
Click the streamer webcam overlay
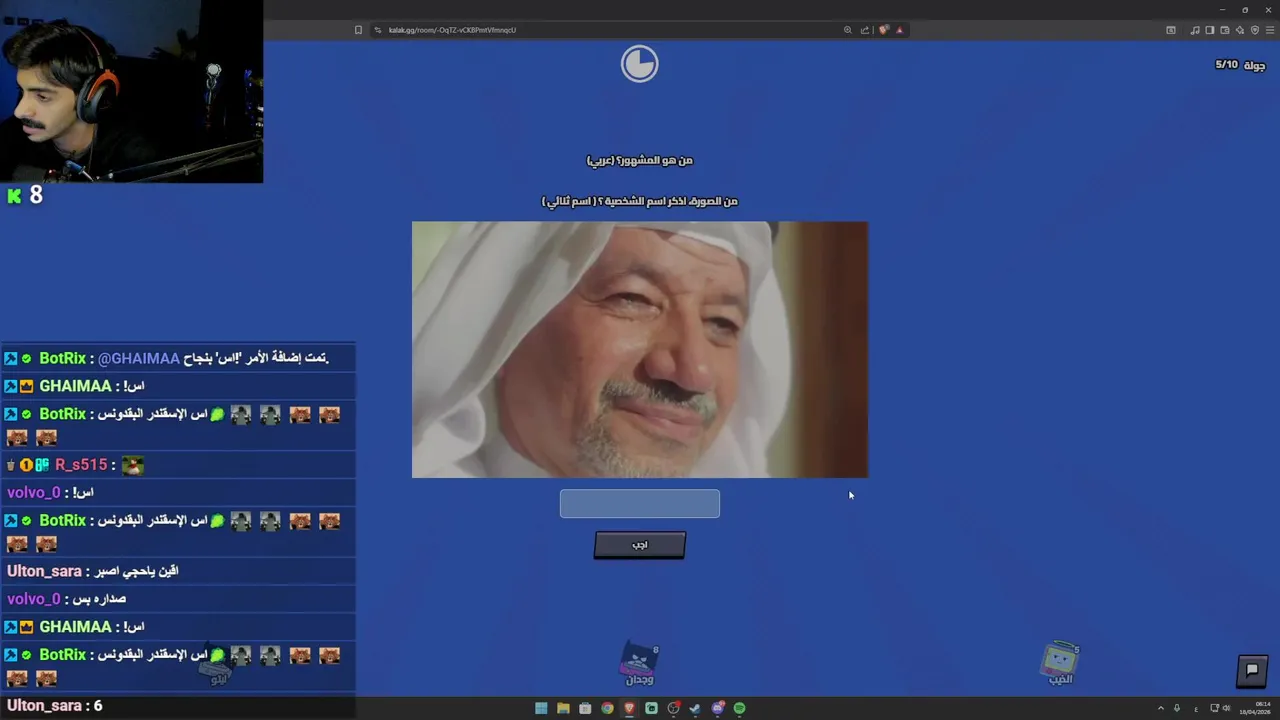click(131, 91)
